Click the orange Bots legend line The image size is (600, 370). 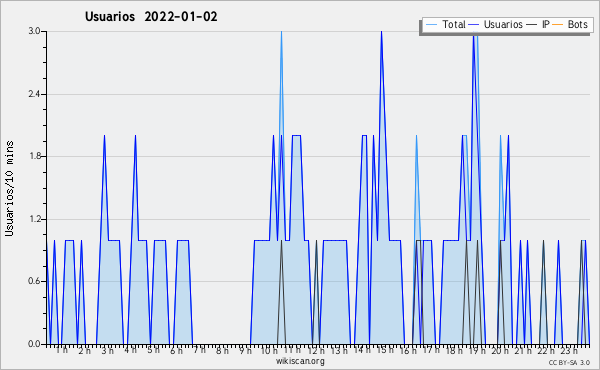click(558, 25)
